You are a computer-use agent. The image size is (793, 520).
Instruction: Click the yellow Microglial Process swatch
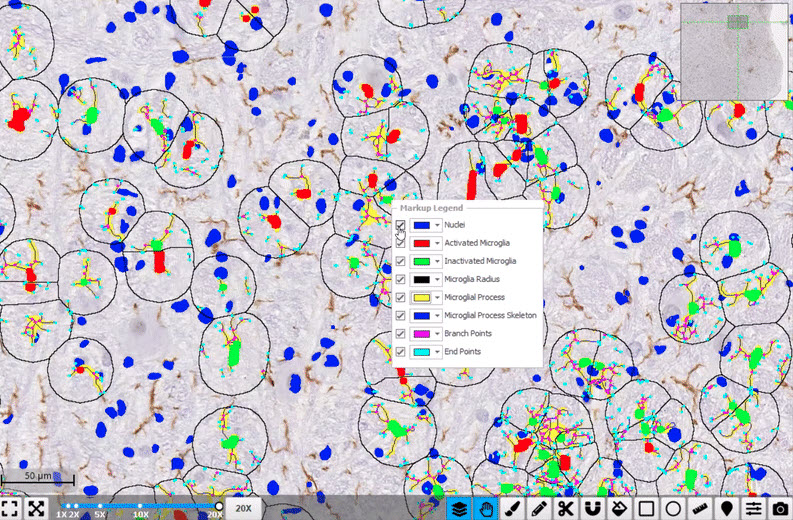[x=422, y=297]
